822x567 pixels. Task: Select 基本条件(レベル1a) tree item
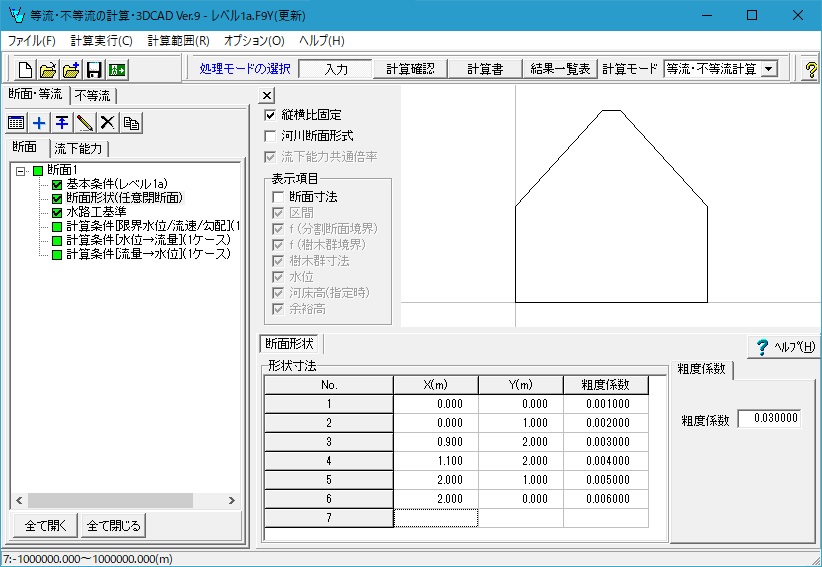[x=117, y=184]
